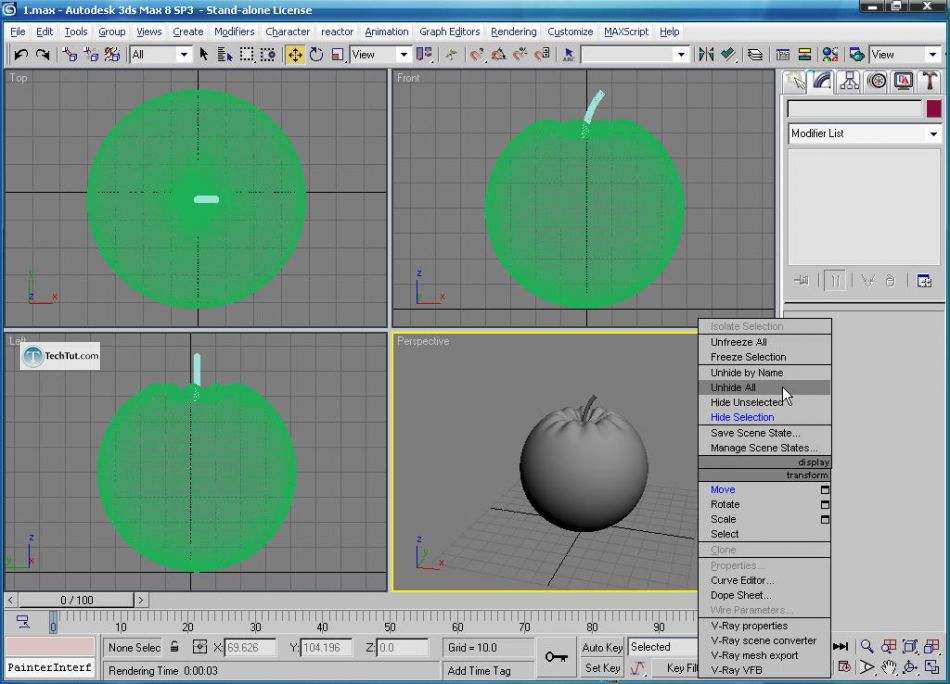Open Select by Name tool
This screenshot has width=950, height=684.
(x=225, y=55)
